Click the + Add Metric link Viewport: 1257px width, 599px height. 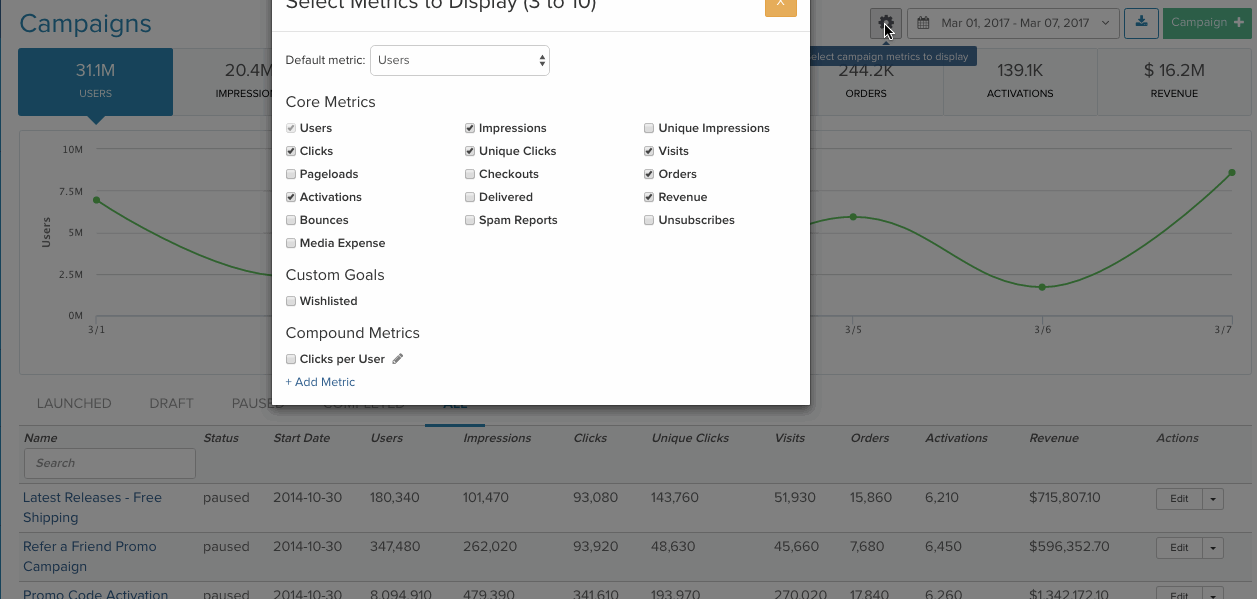coord(320,382)
